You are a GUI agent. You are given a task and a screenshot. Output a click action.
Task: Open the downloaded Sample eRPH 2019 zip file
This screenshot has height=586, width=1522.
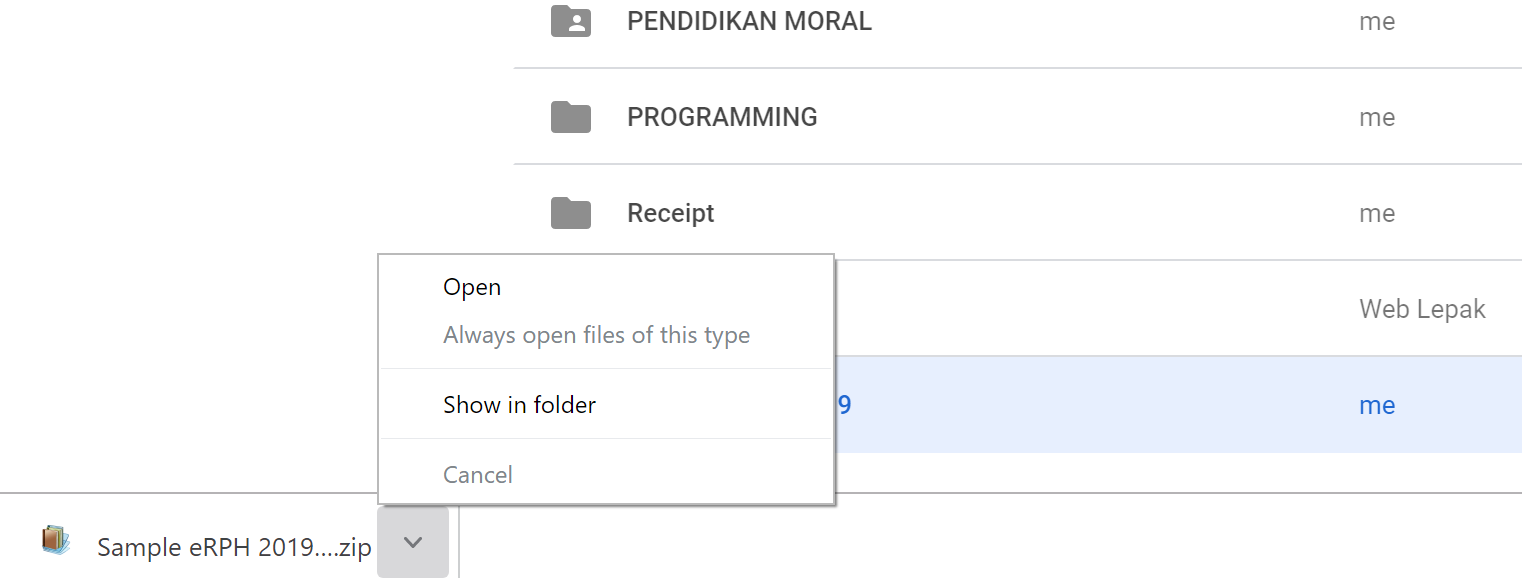(x=234, y=547)
